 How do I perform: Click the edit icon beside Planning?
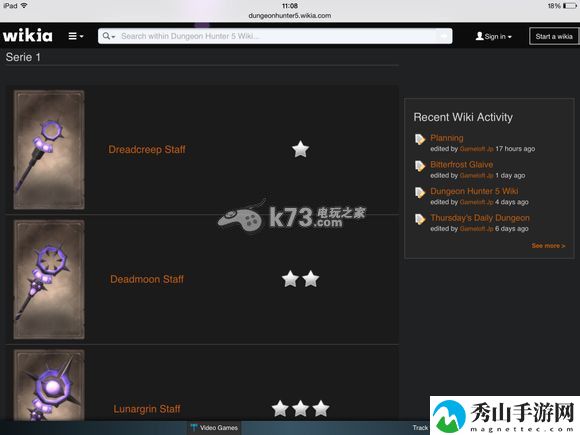coord(420,139)
